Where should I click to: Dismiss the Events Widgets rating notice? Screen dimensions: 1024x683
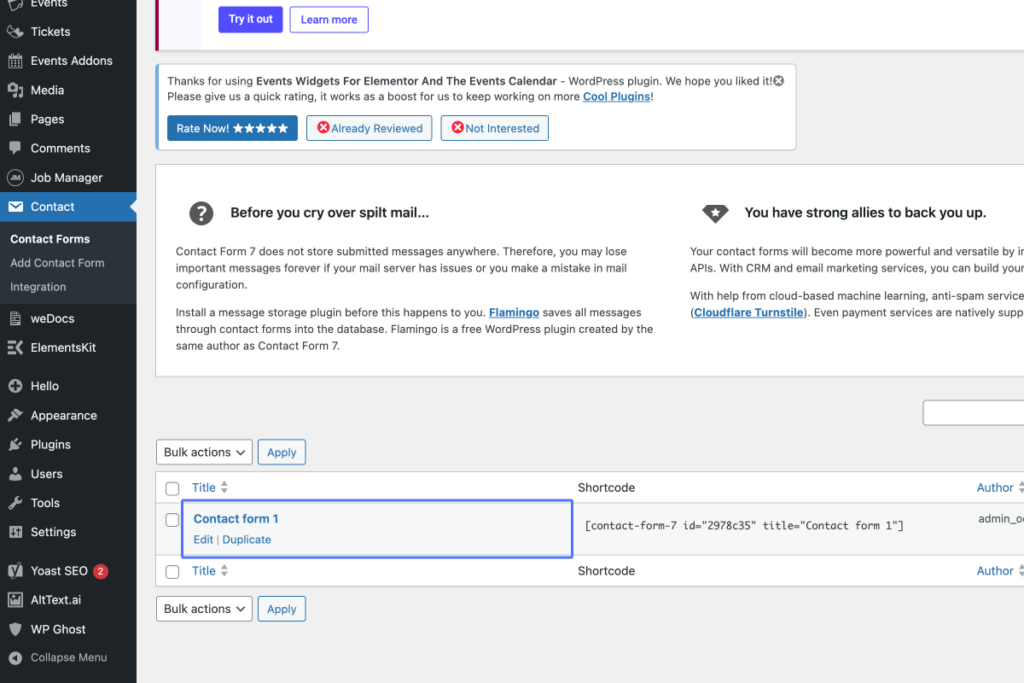[x=778, y=81]
